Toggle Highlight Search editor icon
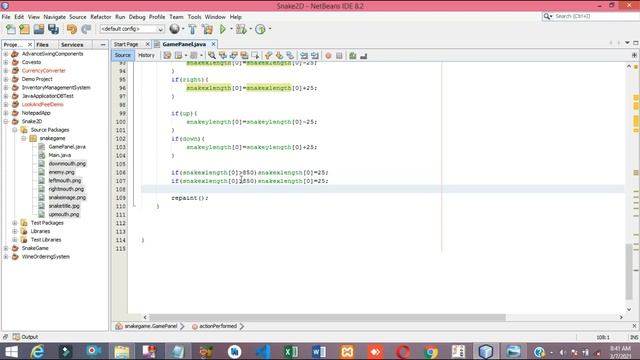 (x=244, y=55)
